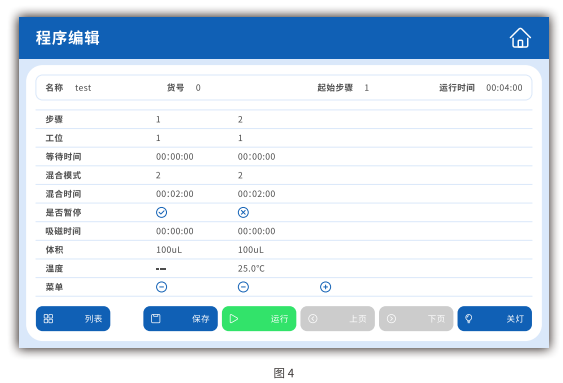Toggle pause cross for step 2
The width and height of the screenshot is (563, 383).
click(x=243, y=212)
